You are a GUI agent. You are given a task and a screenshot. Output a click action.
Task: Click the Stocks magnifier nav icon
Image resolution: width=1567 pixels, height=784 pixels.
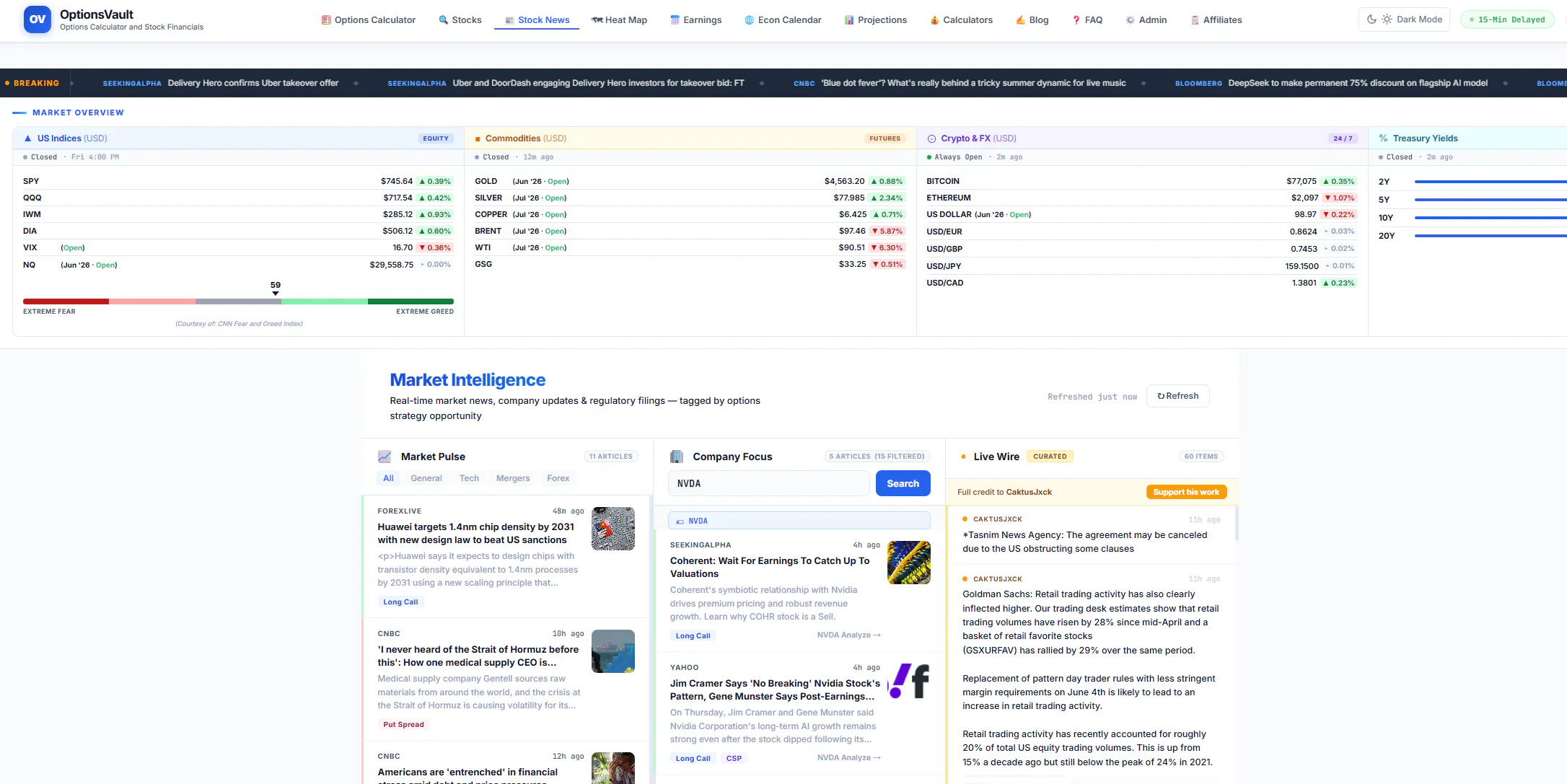444,20
